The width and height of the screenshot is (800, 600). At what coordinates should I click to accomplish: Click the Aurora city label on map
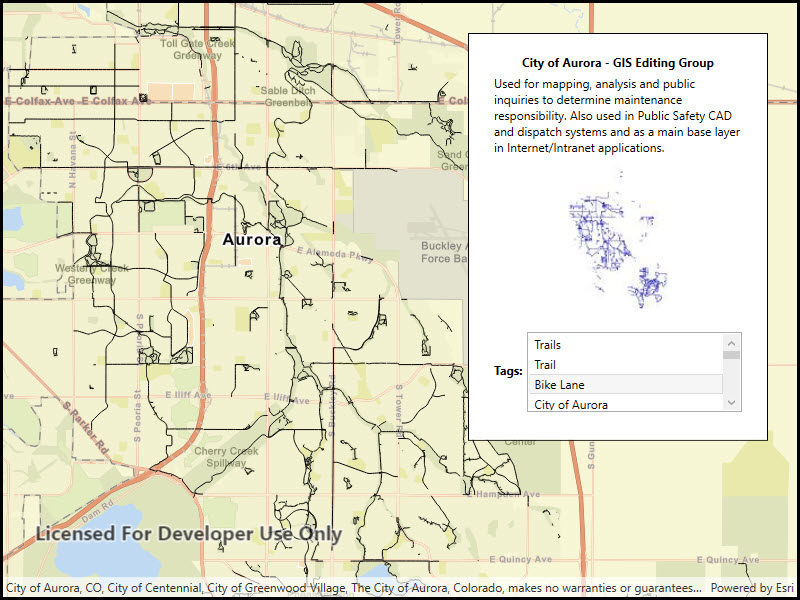pyautogui.click(x=252, y=240)
